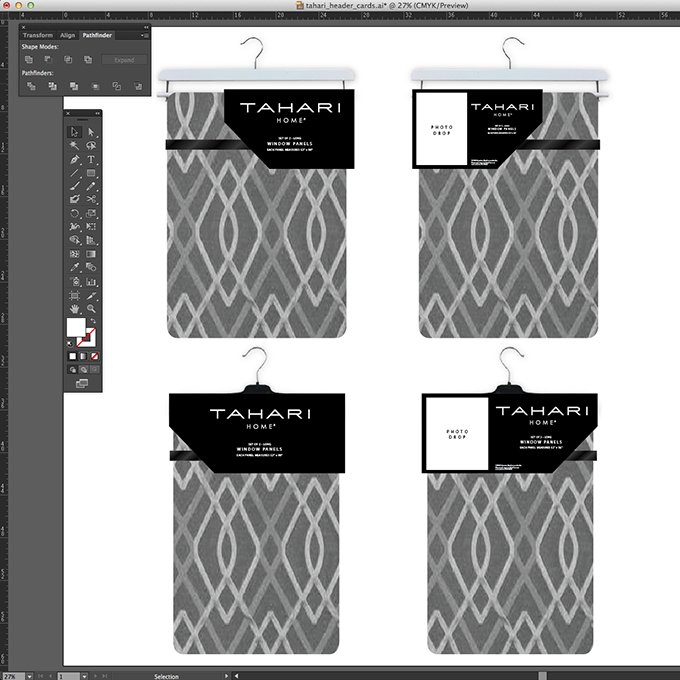Select the Rectangle tool
Image resolution: width=680 pixels, height=680 pixels.
point(91,173)
